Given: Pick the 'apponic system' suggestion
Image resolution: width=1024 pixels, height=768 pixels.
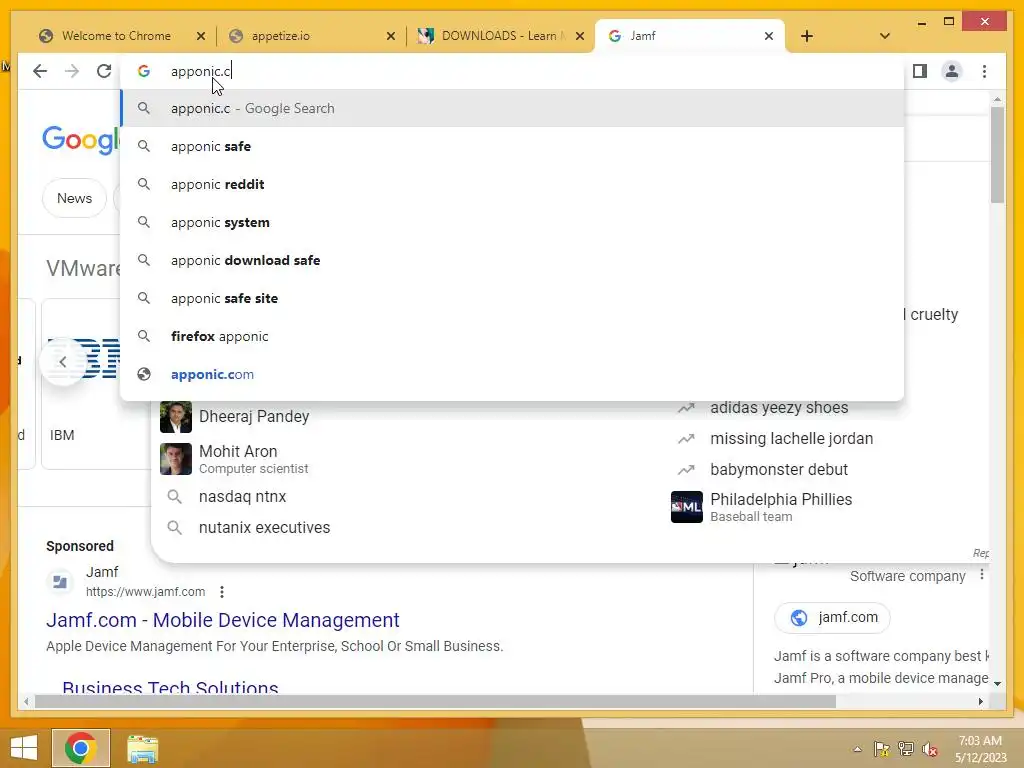Looking at the screenshot, I should 513,222.
